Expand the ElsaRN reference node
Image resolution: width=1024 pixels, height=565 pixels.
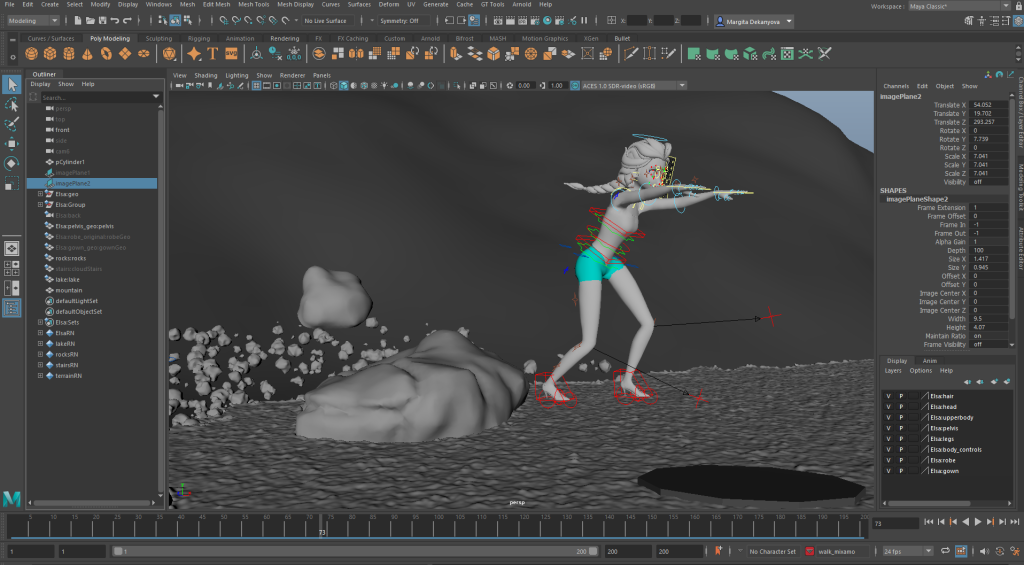pos(40,333)
